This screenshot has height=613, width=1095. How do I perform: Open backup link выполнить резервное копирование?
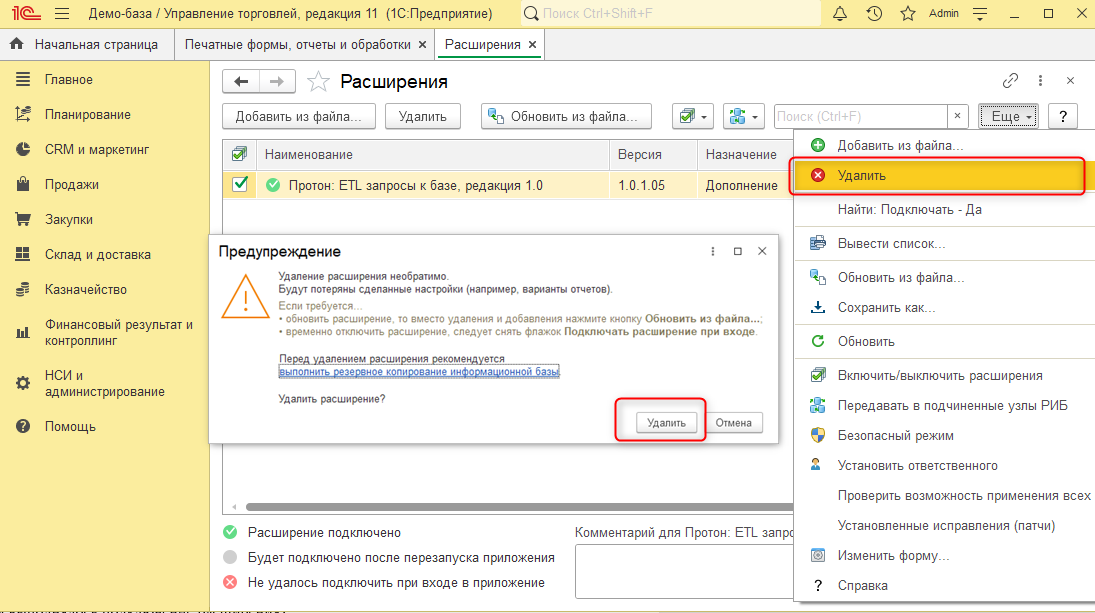[419, 371]
